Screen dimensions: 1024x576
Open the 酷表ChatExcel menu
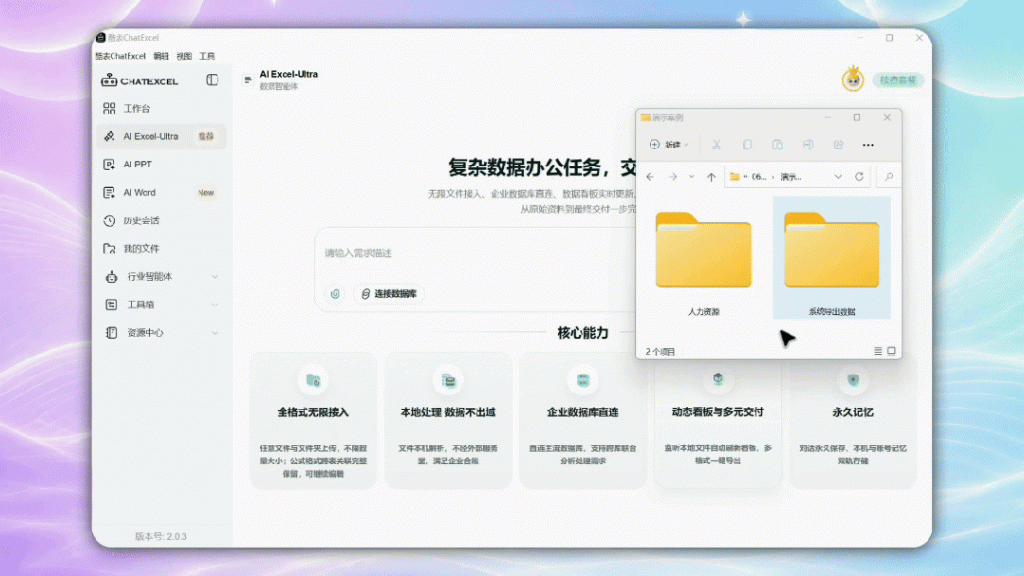(x=121, y=56)
